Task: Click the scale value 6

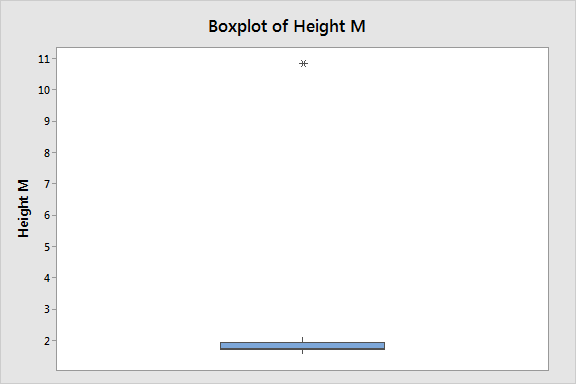Action: click(x=47, y=215)
